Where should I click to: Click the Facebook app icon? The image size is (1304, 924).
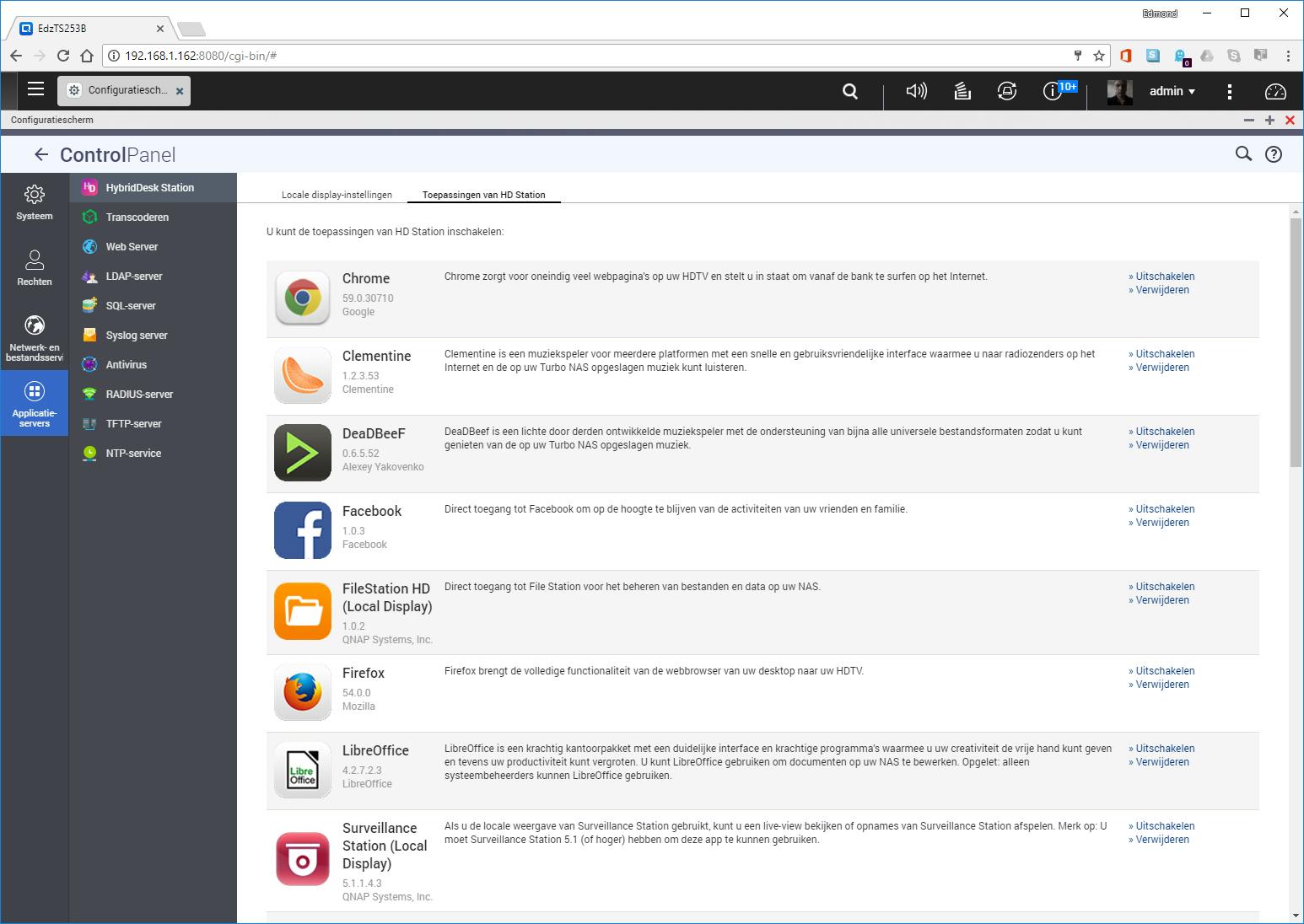303,530
